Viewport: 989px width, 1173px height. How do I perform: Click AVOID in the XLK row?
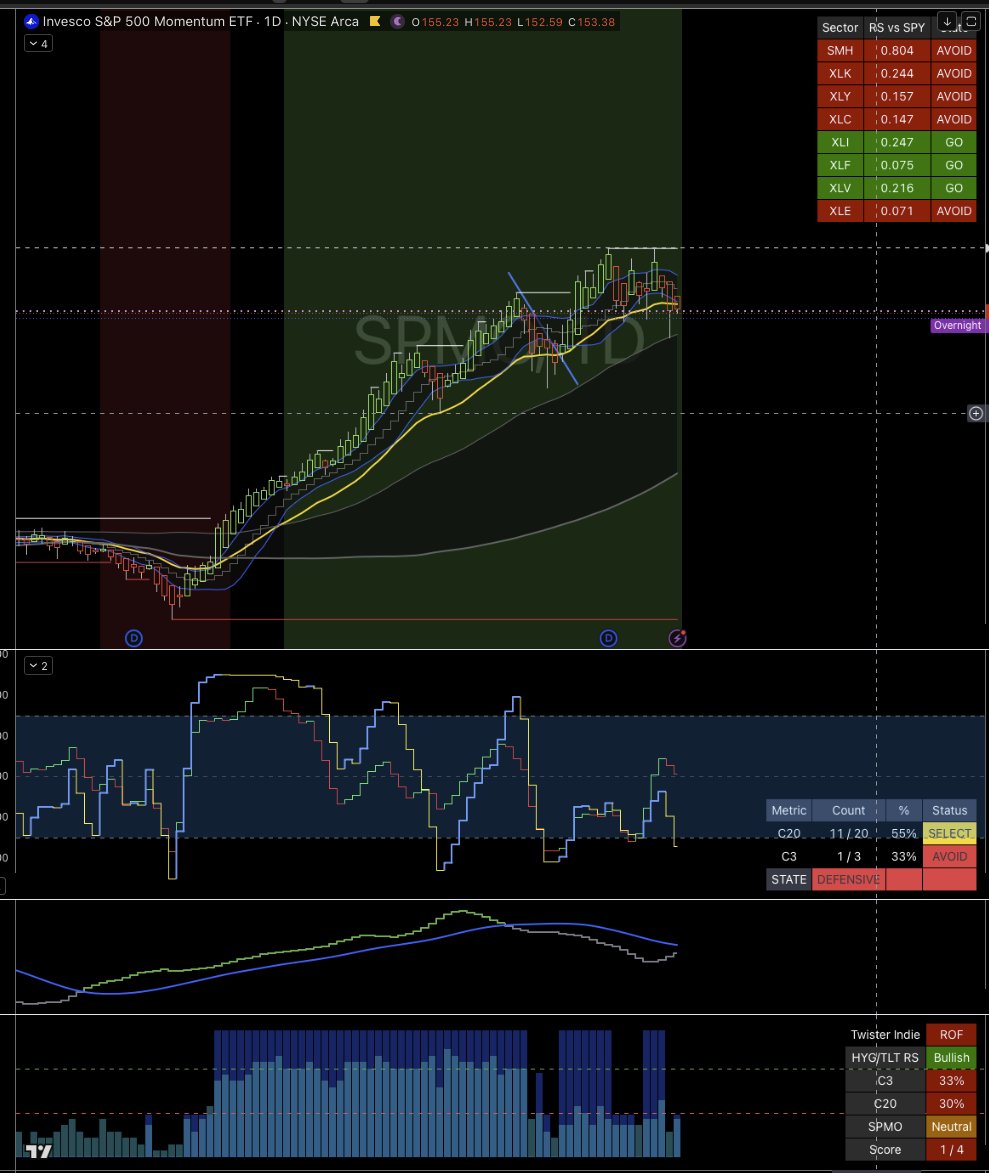(954, 73)
